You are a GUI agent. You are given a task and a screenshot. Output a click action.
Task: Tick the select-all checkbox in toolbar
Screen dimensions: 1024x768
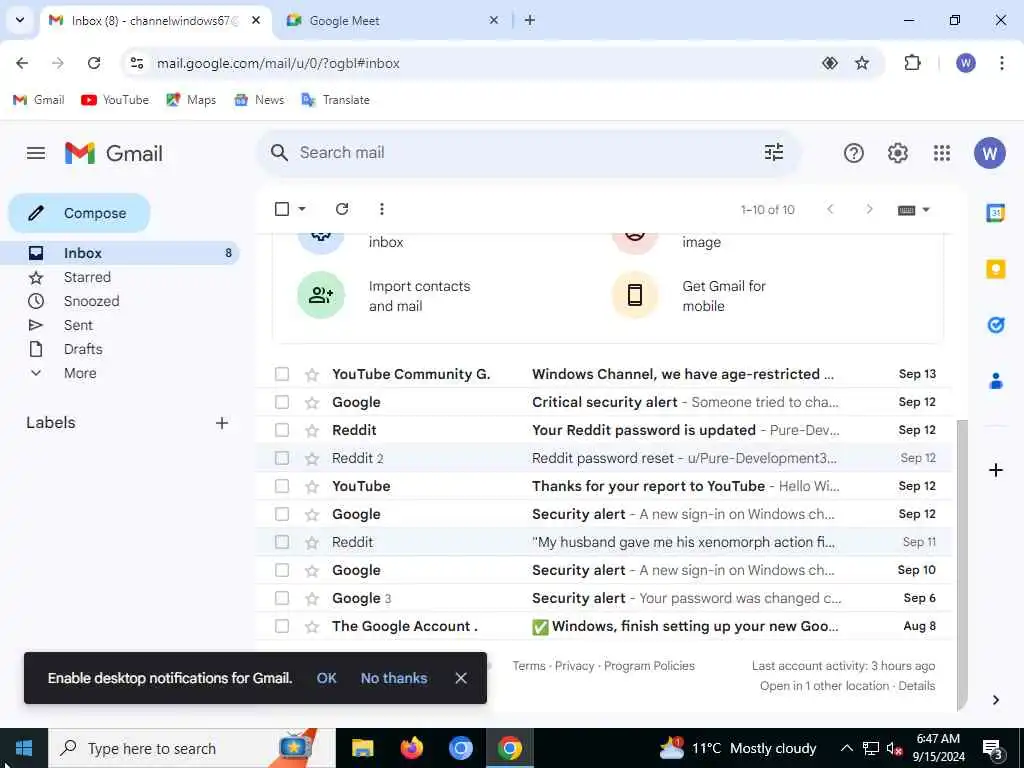pyautogui.click(x=281, y=209)
